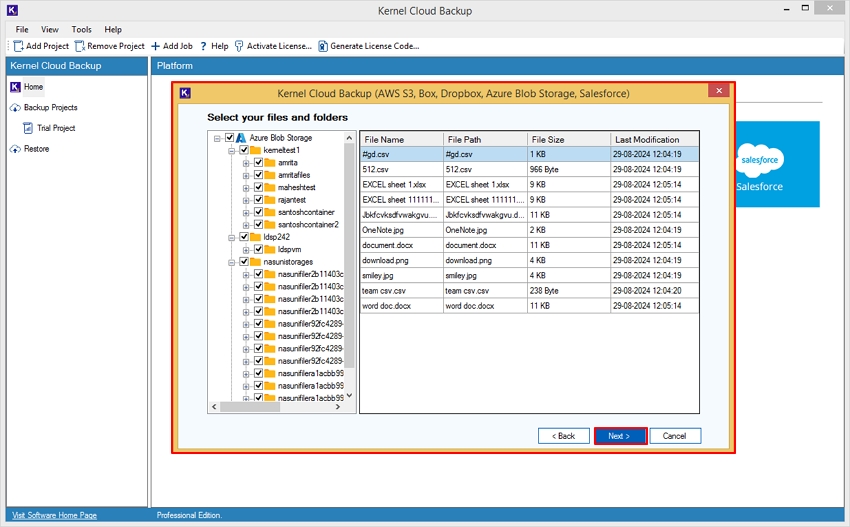Viewport: 850px width, 527px height.
Task: Open the Visit Software Home Page link
Action: click(54, 515)
